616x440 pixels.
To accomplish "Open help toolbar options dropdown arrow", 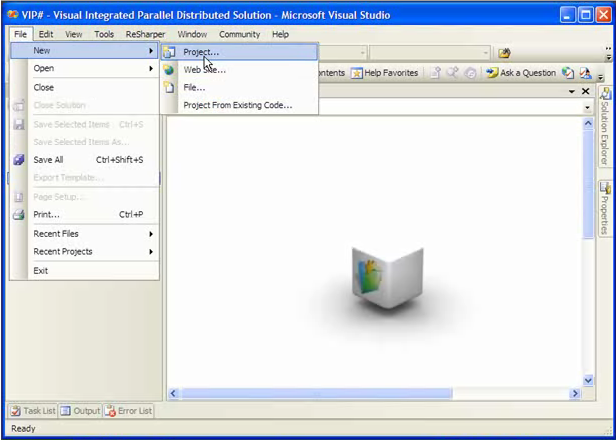I will click(600, 77).
